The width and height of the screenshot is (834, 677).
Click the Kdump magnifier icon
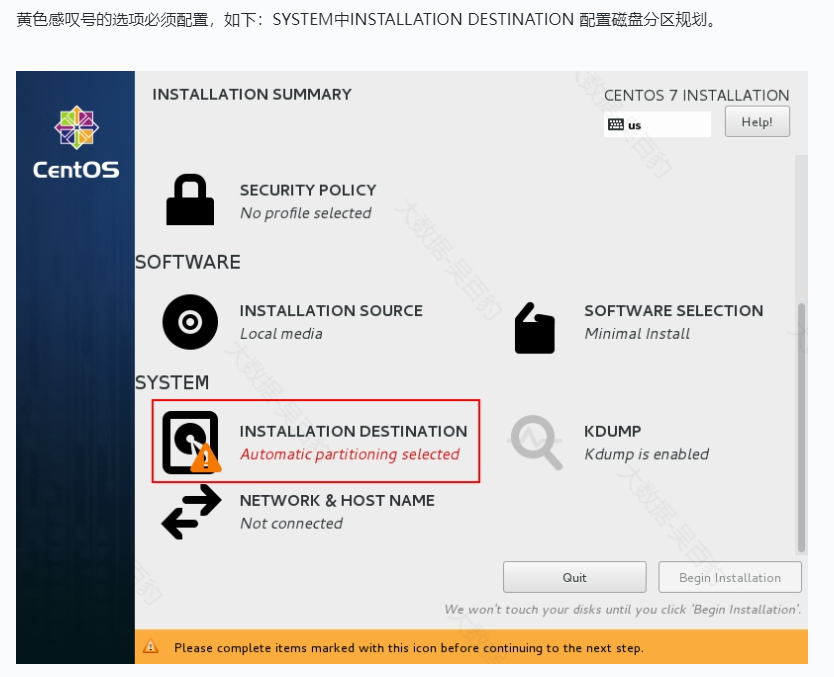537,442
